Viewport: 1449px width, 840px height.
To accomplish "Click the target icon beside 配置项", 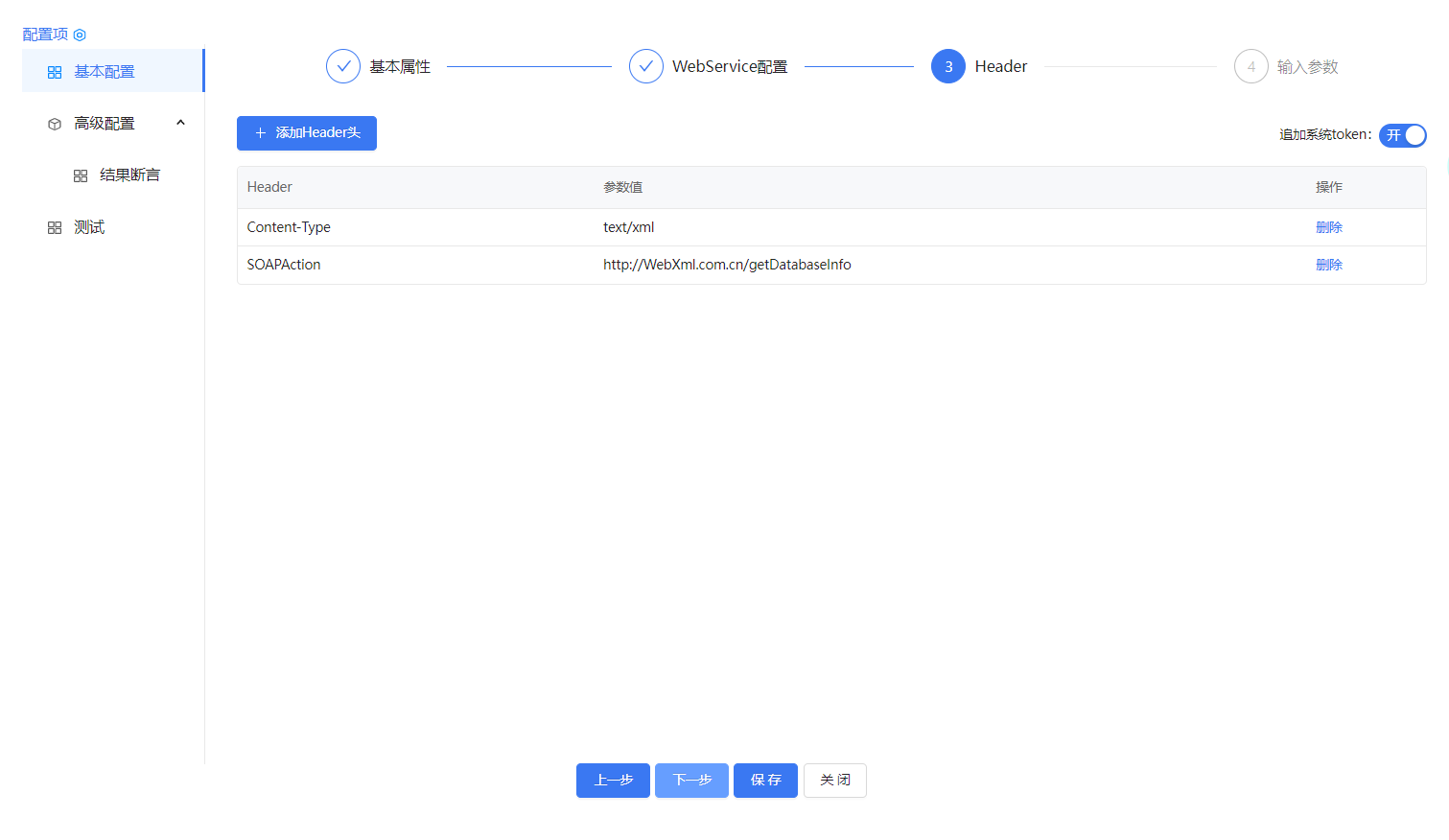I will click(80, 35).
